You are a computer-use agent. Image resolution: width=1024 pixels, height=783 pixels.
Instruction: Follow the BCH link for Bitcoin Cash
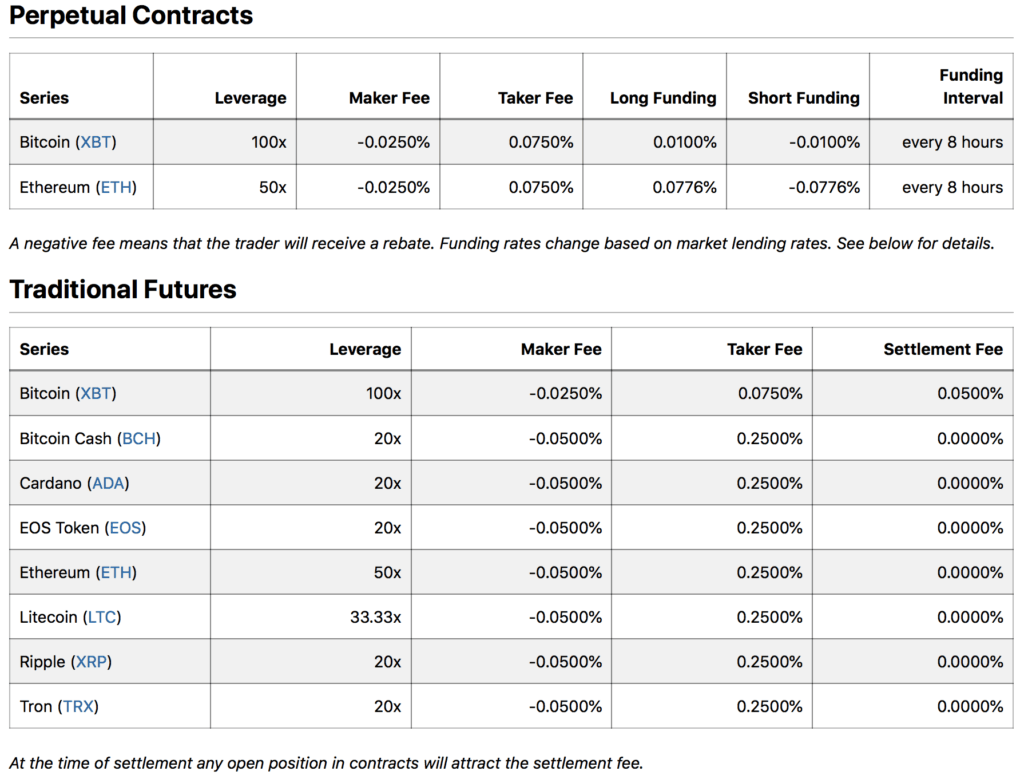[139, 438]
